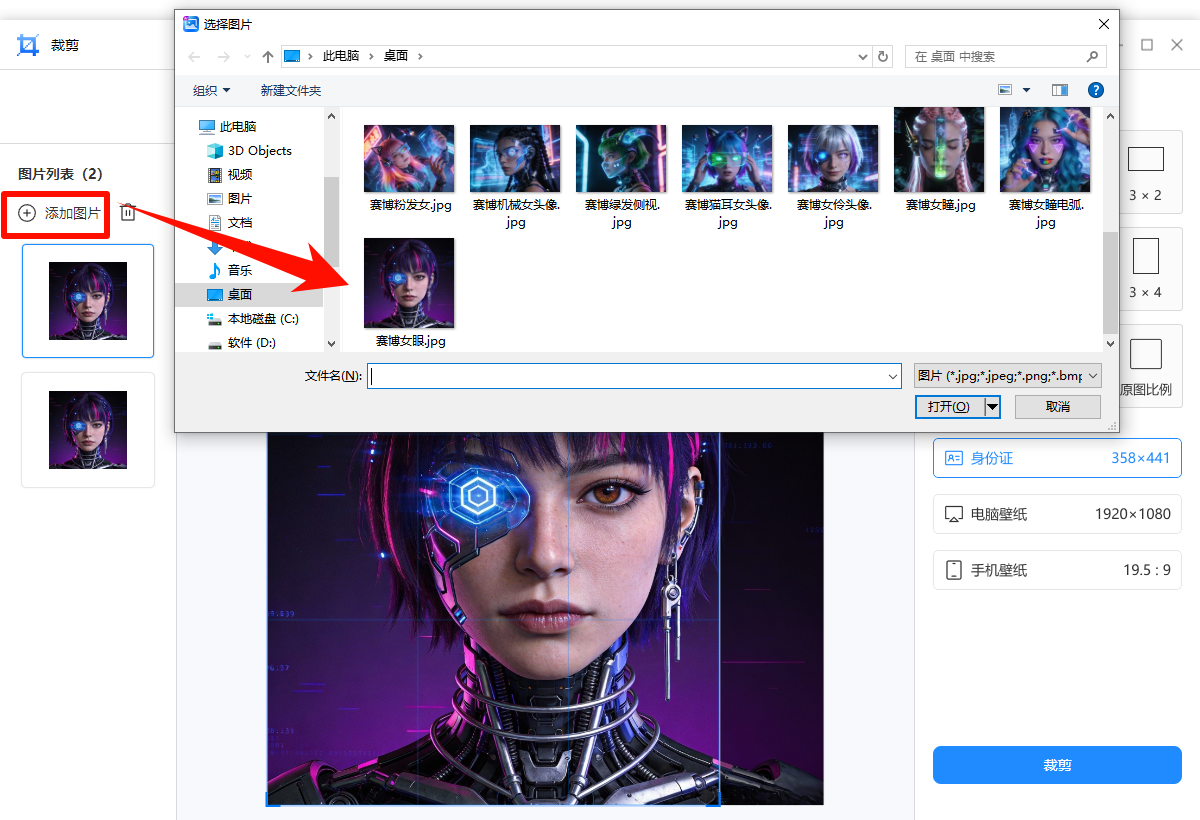Click the Add Image plus icon
Screen dimensions: 1200x820
coord(27,213)
